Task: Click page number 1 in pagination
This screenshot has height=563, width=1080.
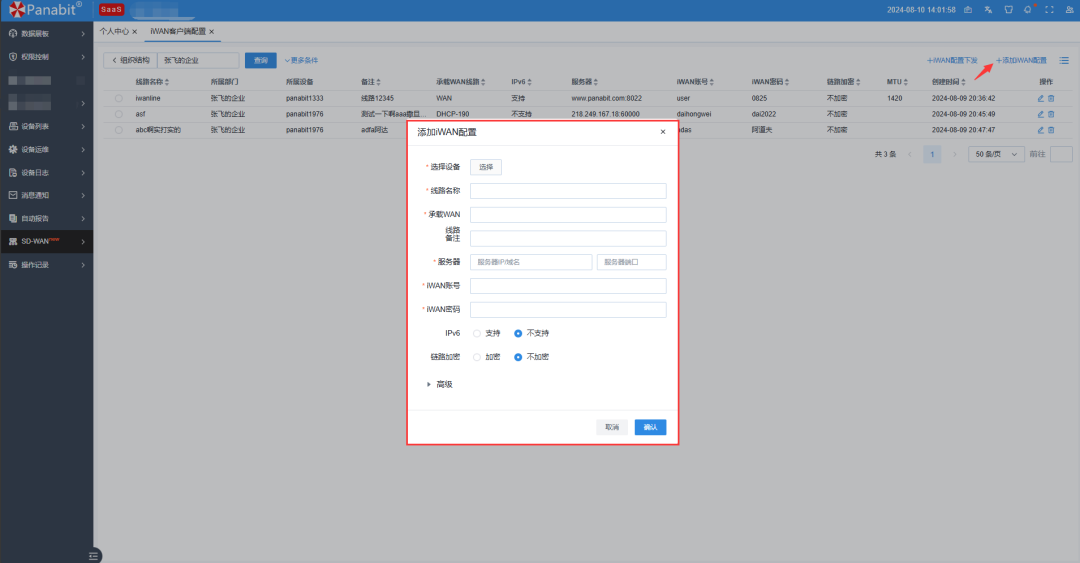Action: pyautogui.click(x=932, y=154)
